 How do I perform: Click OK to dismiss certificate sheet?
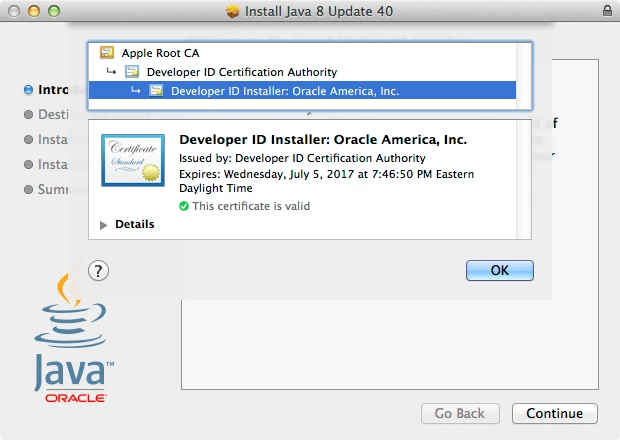click(x=500, y=270)
